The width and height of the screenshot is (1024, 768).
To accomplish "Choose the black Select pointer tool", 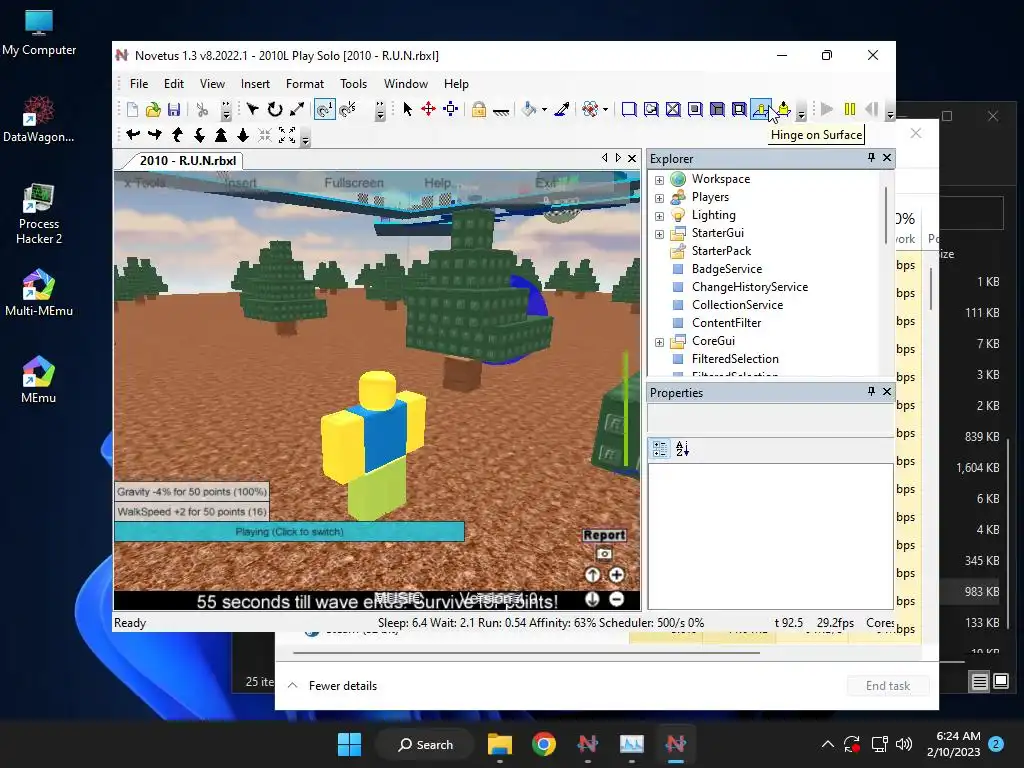I will tap(408, 110).
